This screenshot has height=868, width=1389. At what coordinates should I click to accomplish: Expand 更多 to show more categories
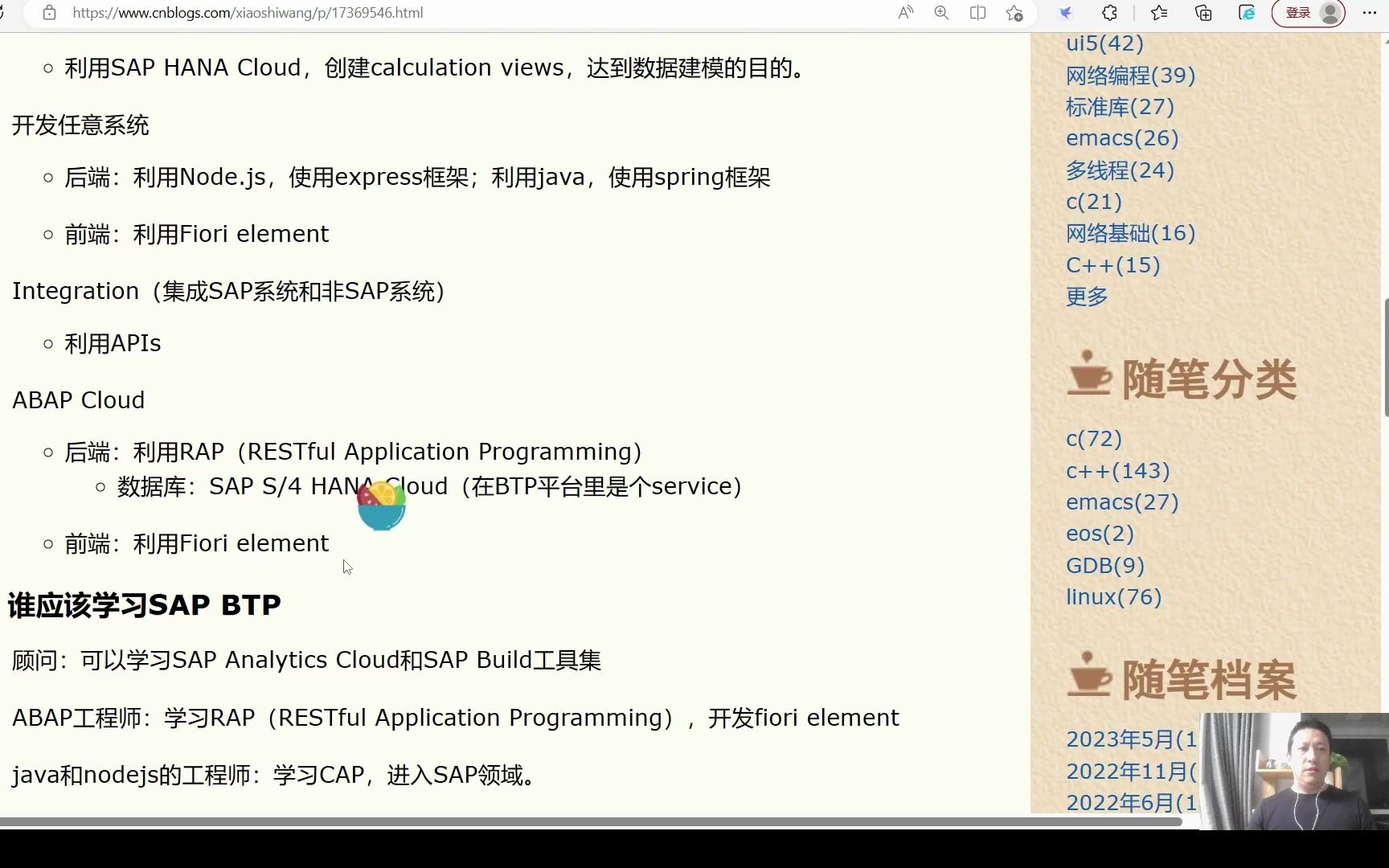click(1087, 297)
